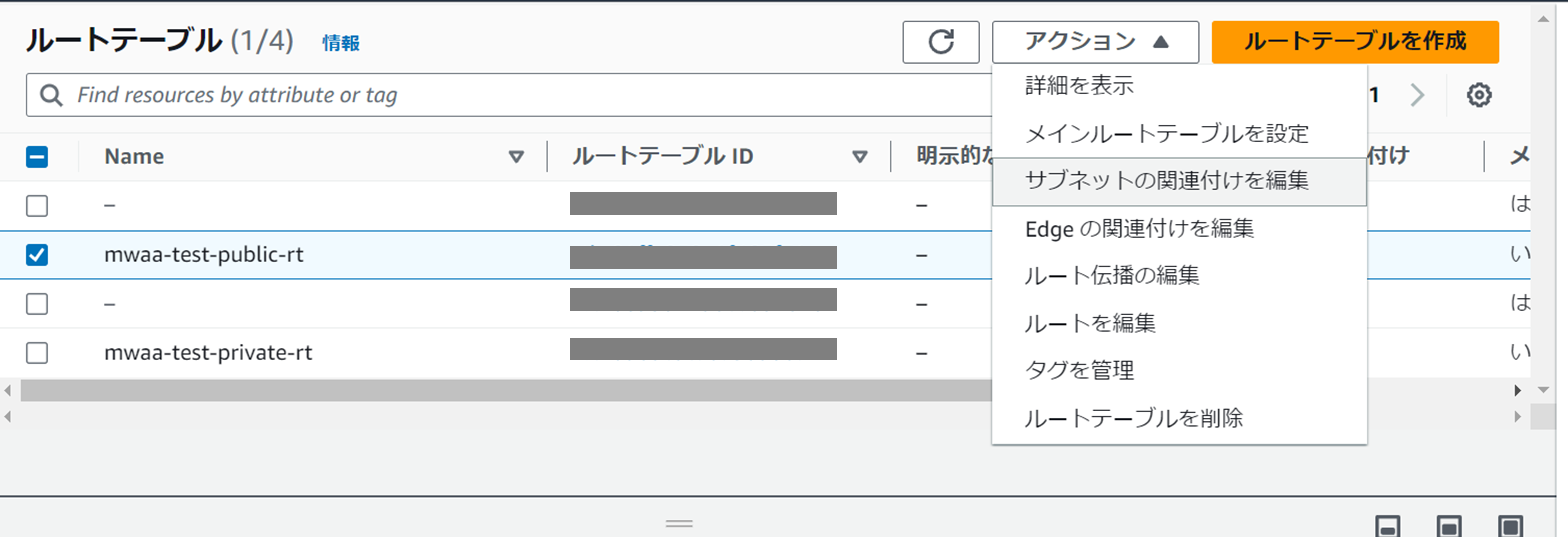
Task: Collapse the split panel to bottom icon
Action: tap(1387, 527)
